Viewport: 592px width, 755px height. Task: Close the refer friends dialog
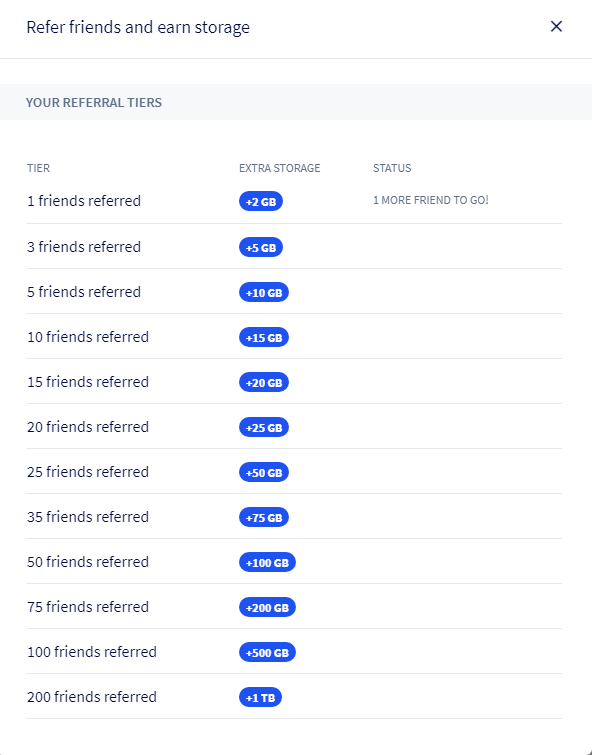tap(556, 26)
